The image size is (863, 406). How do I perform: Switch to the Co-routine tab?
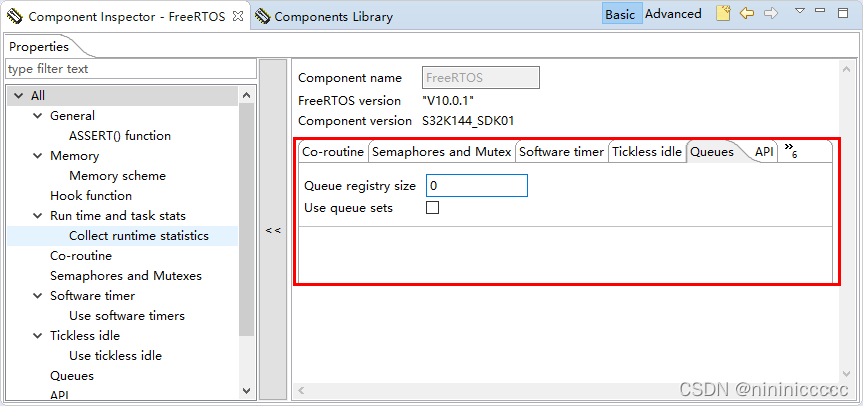(x=333, y=152)
